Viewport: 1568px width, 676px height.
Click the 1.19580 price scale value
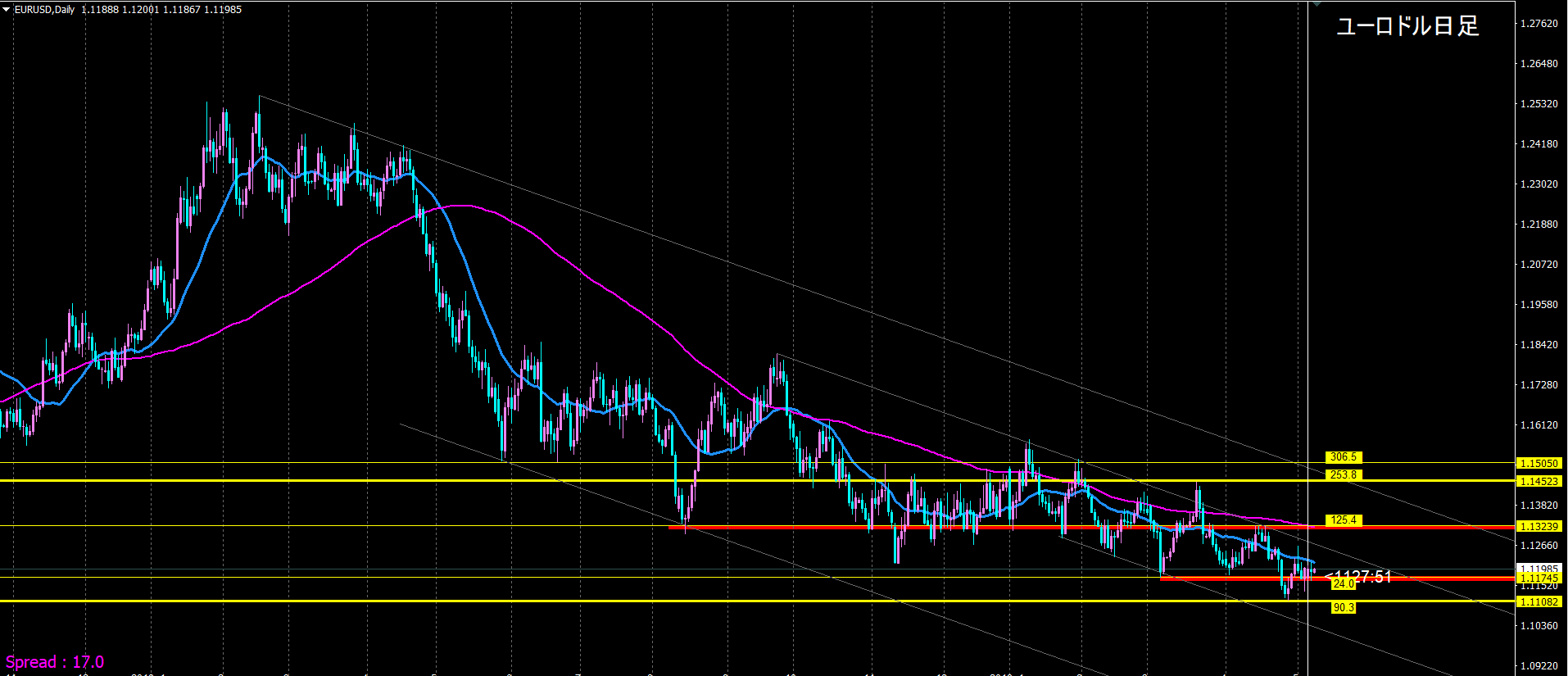(1539, 305)
